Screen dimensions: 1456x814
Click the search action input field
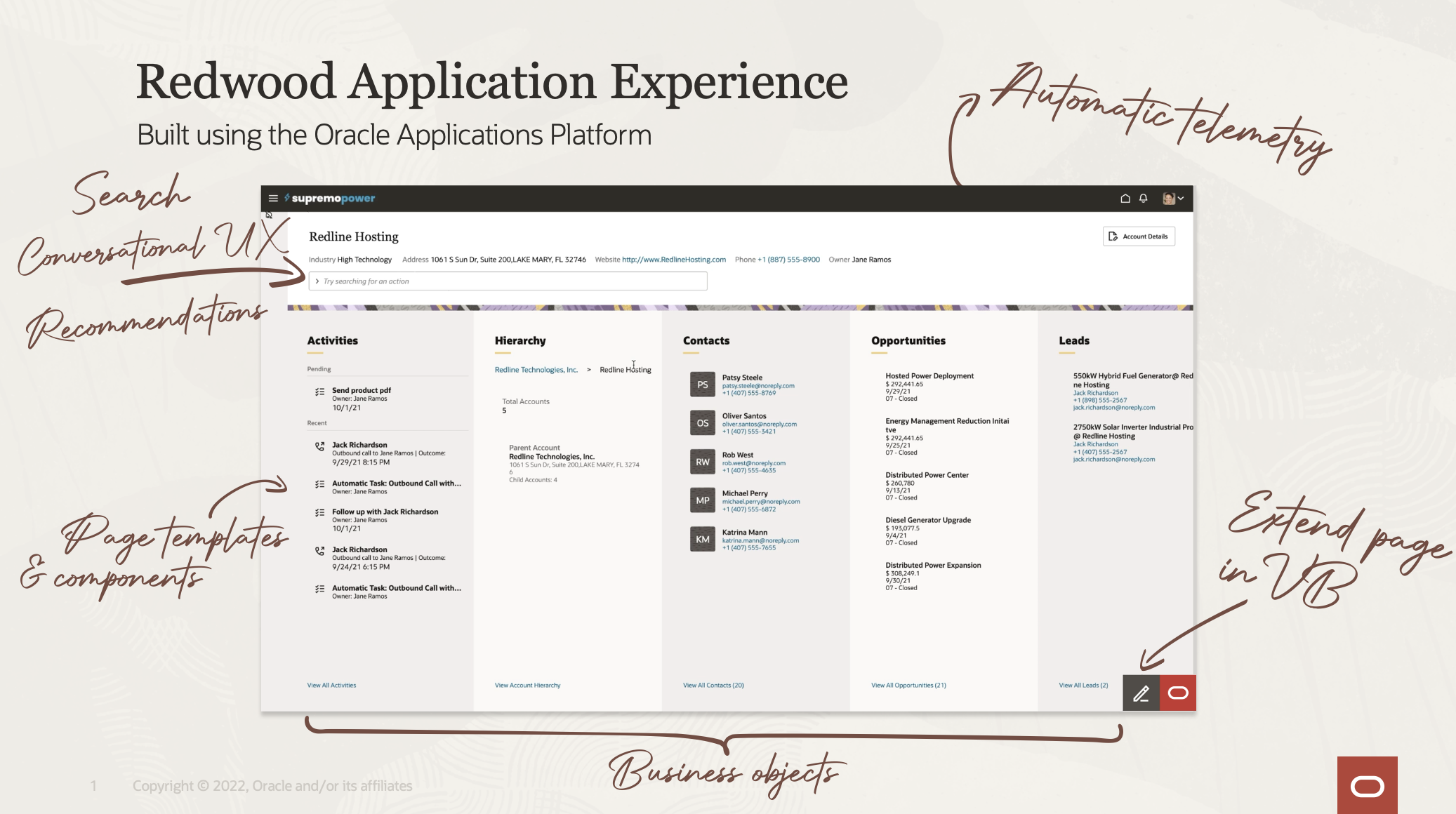tap(508, 280)
